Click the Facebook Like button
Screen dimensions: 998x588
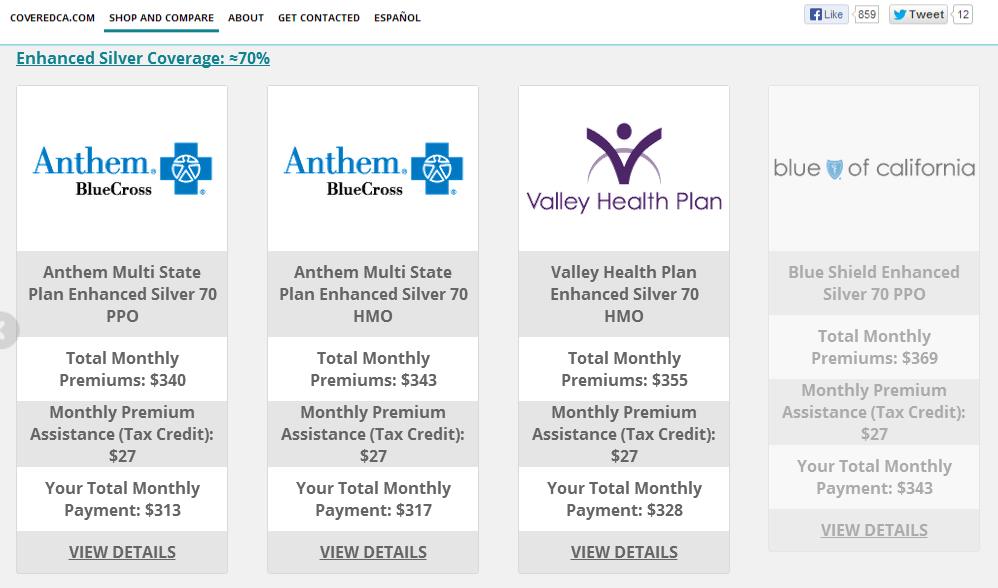pyautogui.click(x=826, y=15)
